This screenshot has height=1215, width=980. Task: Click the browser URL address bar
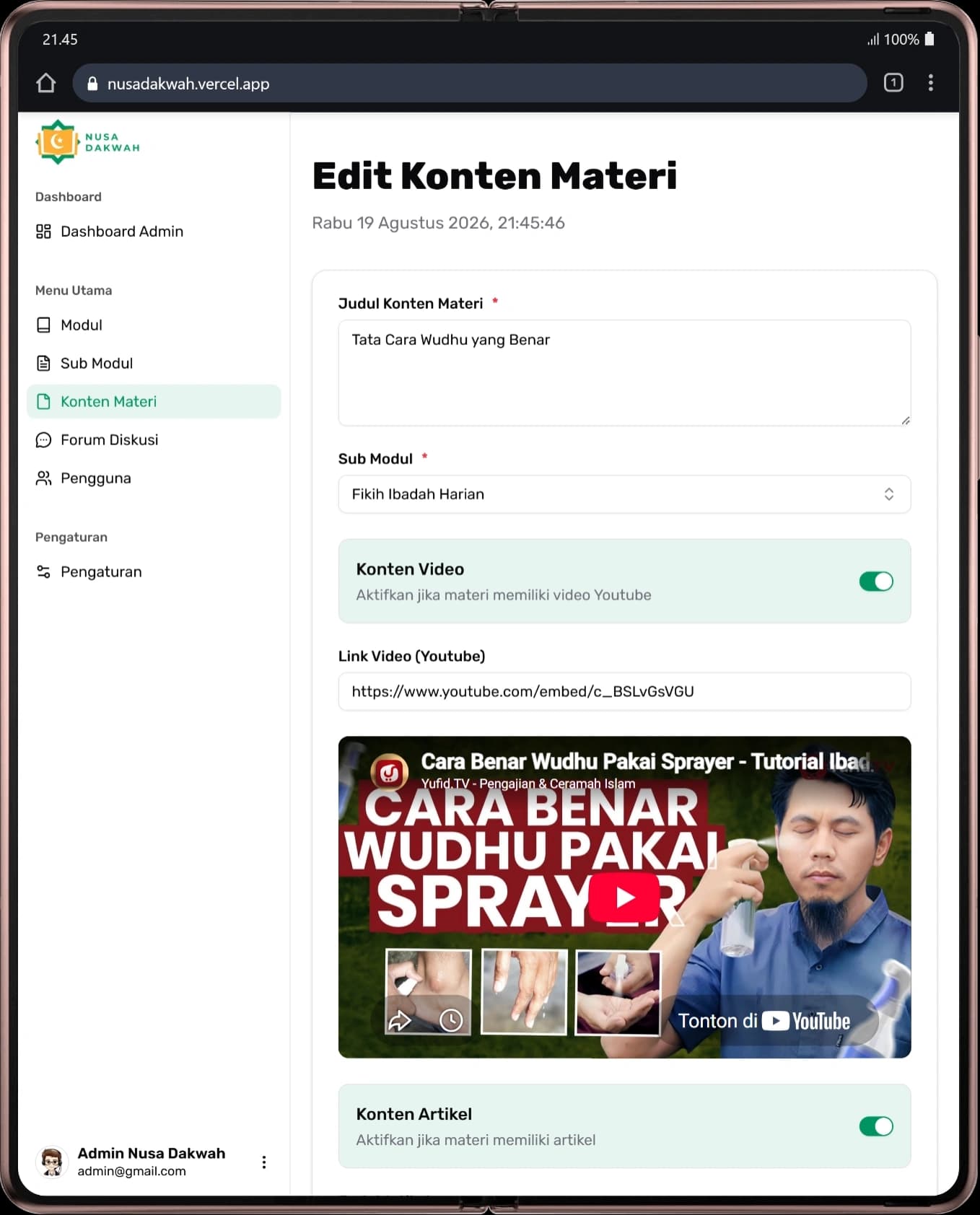click(x=470, y=84)
